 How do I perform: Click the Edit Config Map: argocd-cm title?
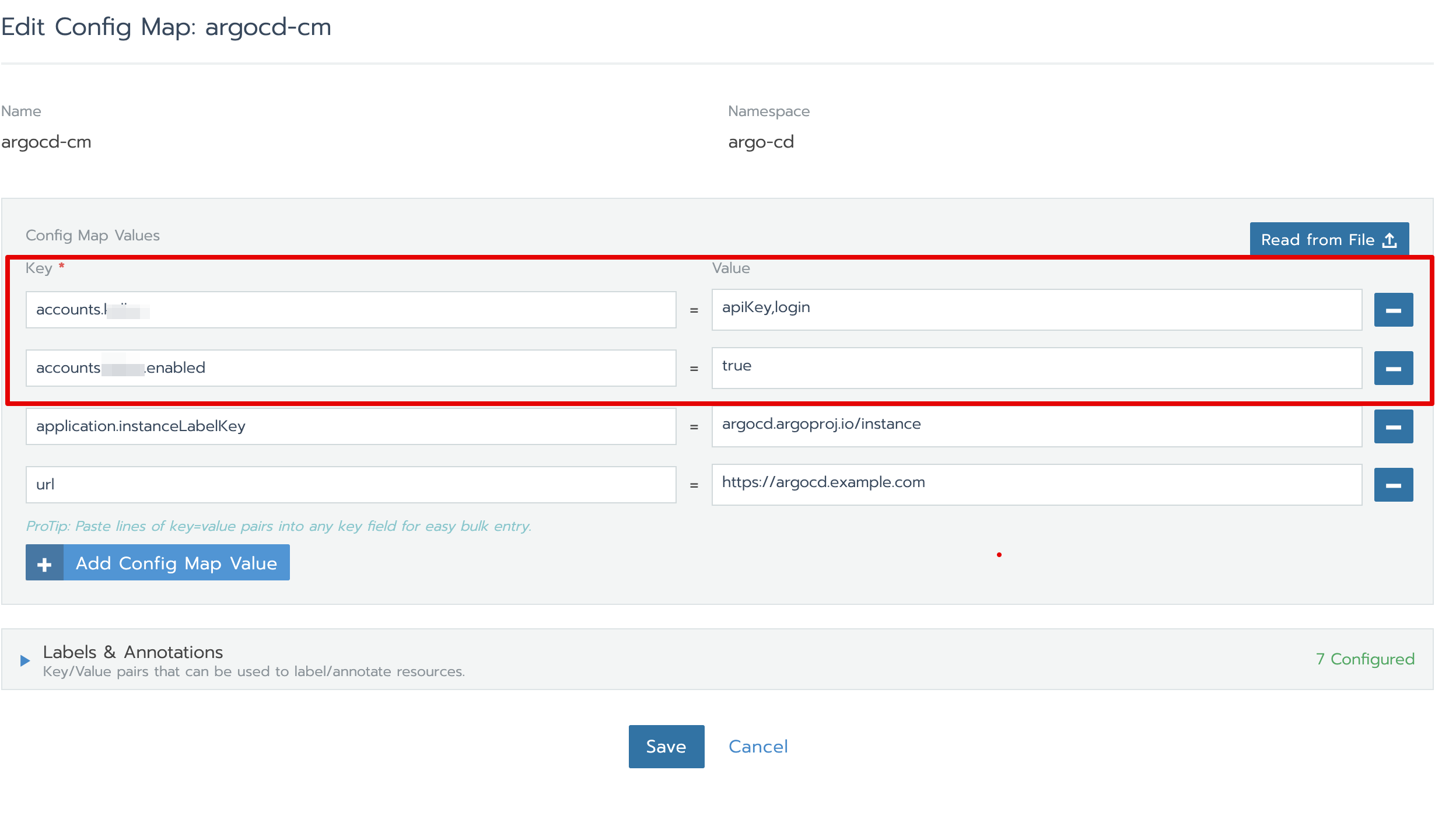click(166, 27)
